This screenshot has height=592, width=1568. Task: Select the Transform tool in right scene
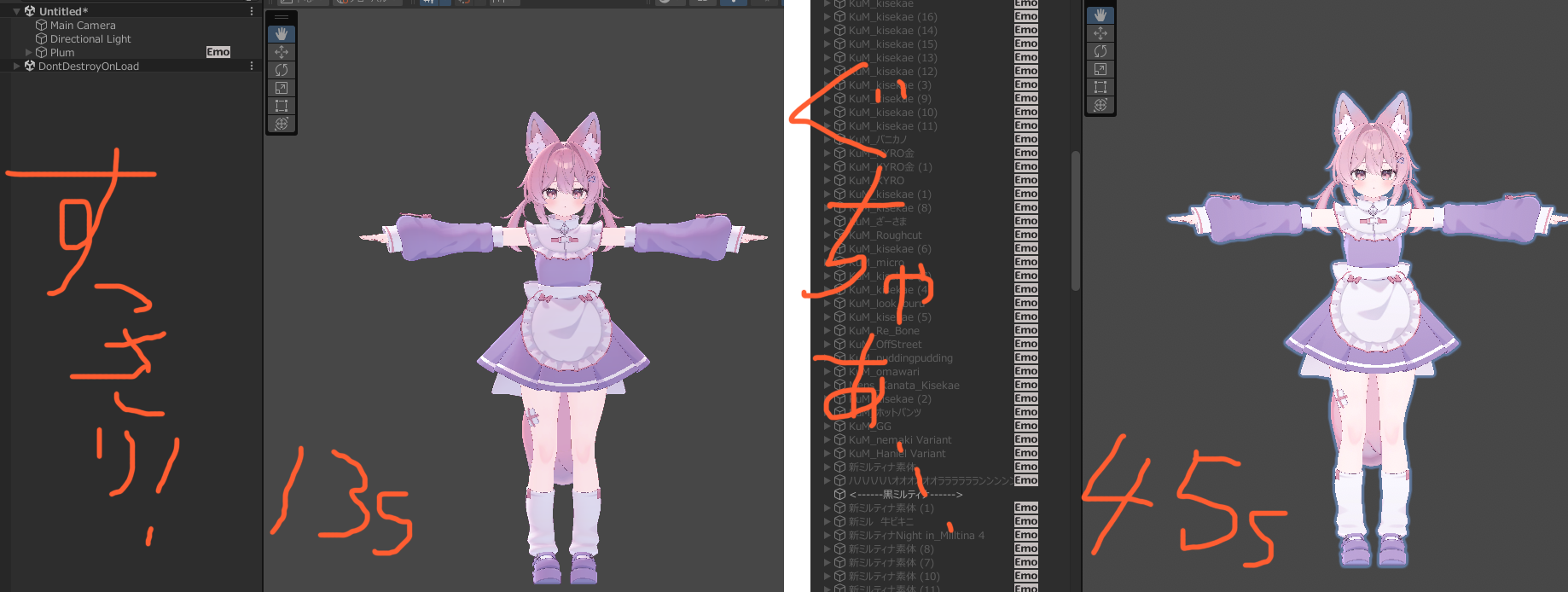point(1101,105)
